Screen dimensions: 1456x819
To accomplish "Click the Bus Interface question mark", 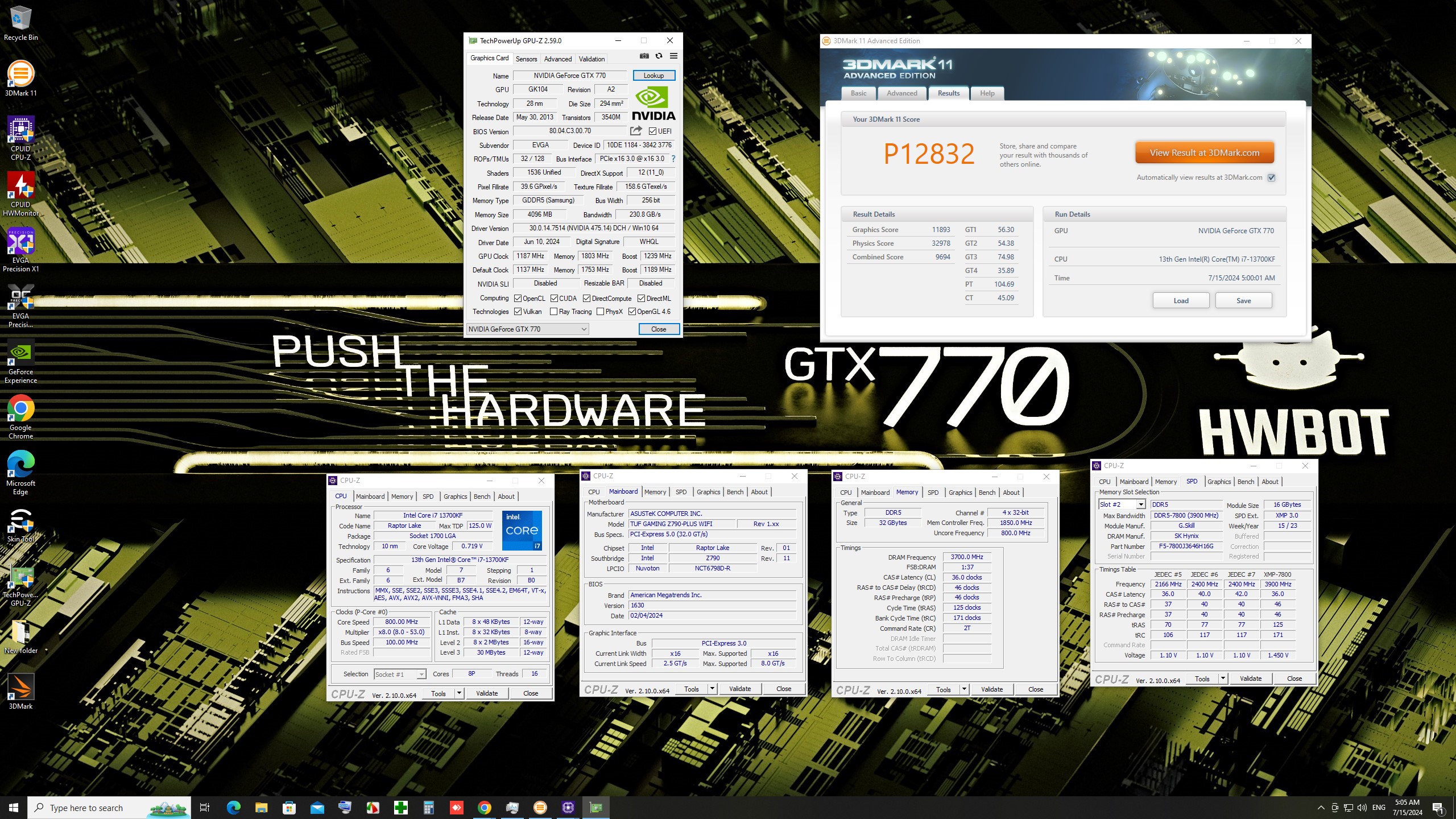I will tap(673, 159).
